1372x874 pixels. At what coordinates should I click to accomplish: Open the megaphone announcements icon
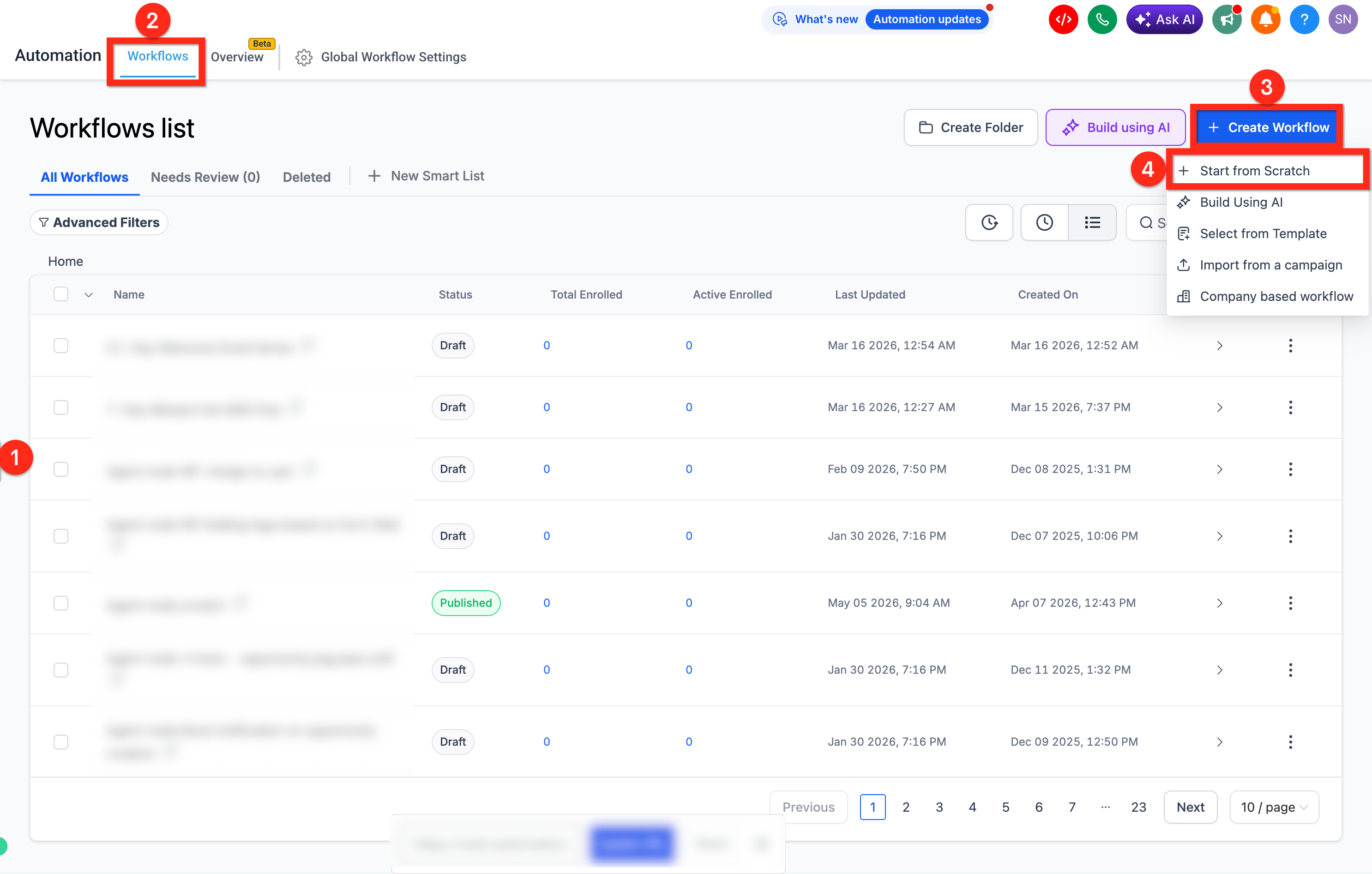pyautogui.click(x=1227, y=19)
